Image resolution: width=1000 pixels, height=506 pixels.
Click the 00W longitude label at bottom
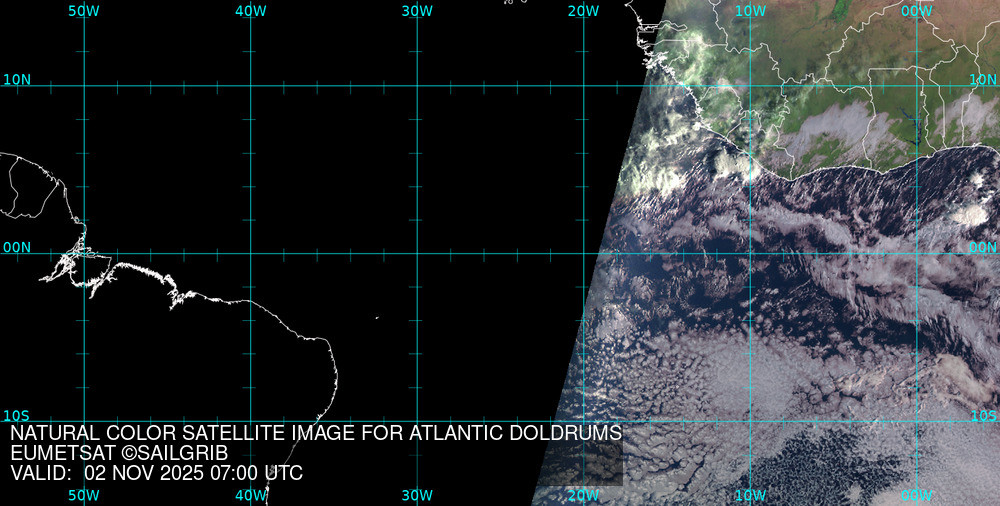click(916, 495)
